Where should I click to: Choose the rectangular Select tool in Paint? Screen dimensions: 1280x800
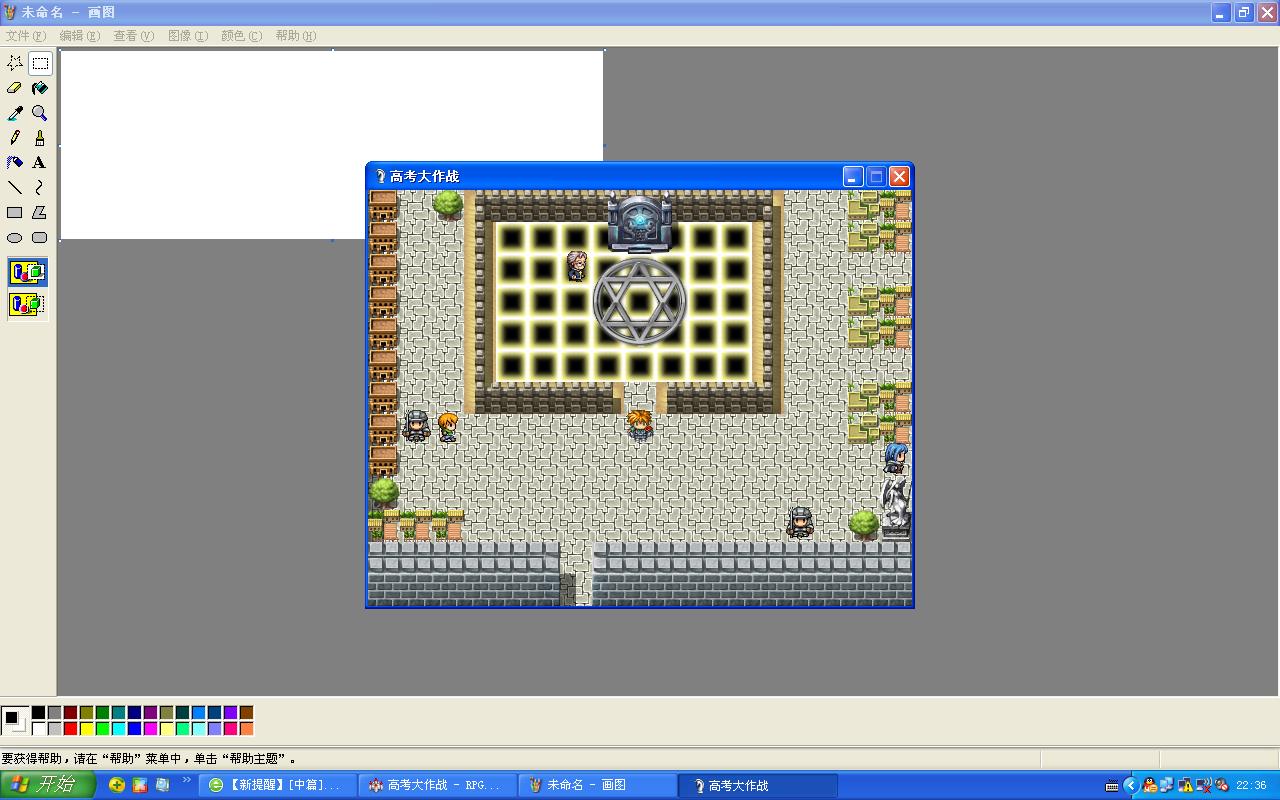40,63
